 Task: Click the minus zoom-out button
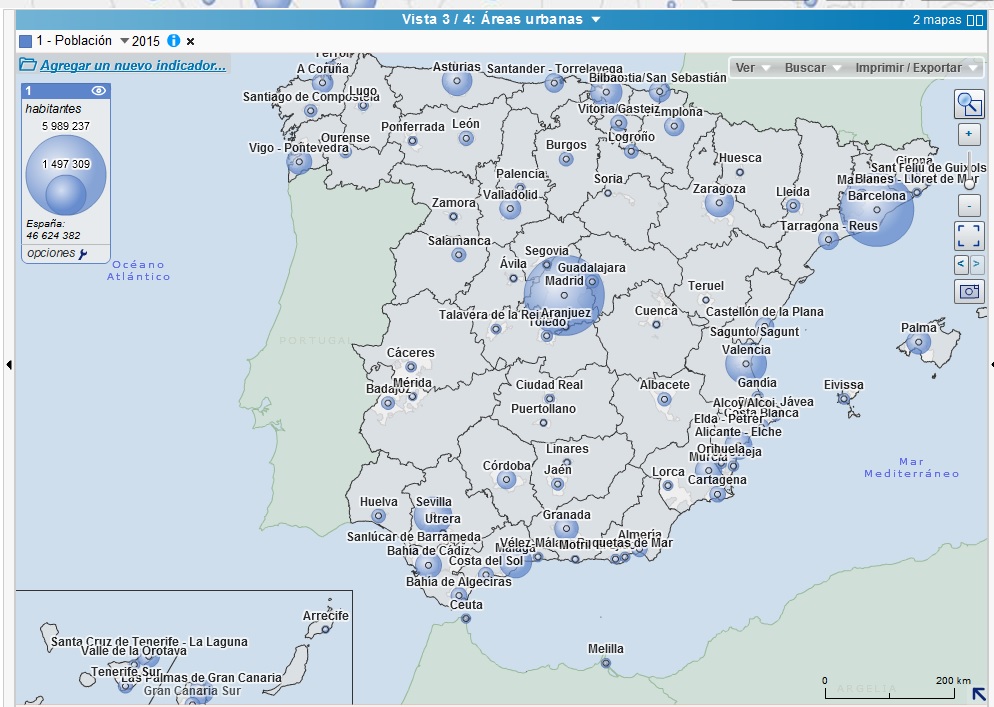coord(969,206)
